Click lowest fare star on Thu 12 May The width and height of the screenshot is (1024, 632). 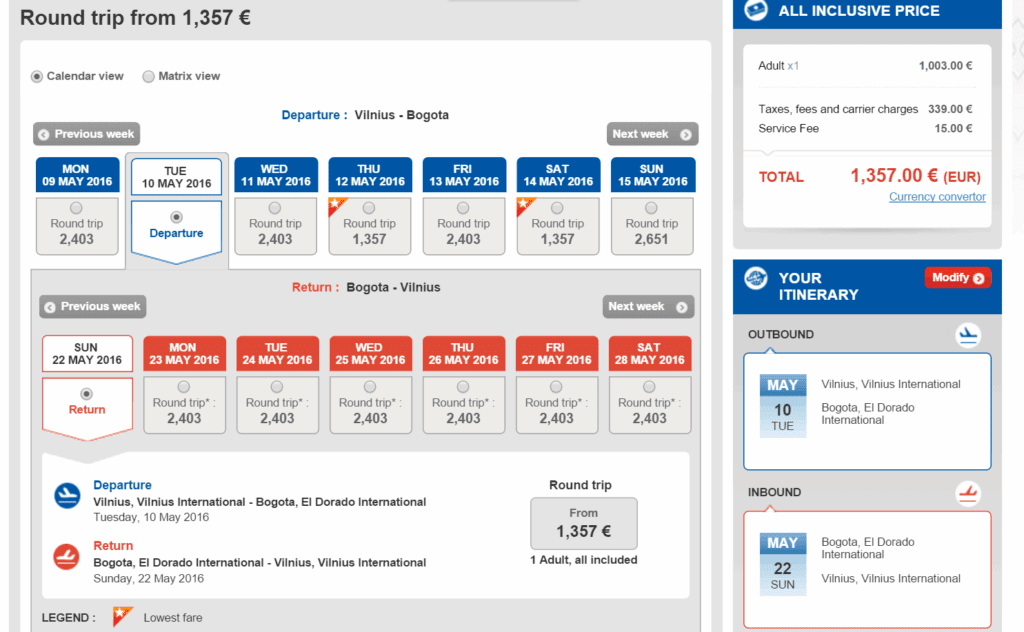[337, 207]
